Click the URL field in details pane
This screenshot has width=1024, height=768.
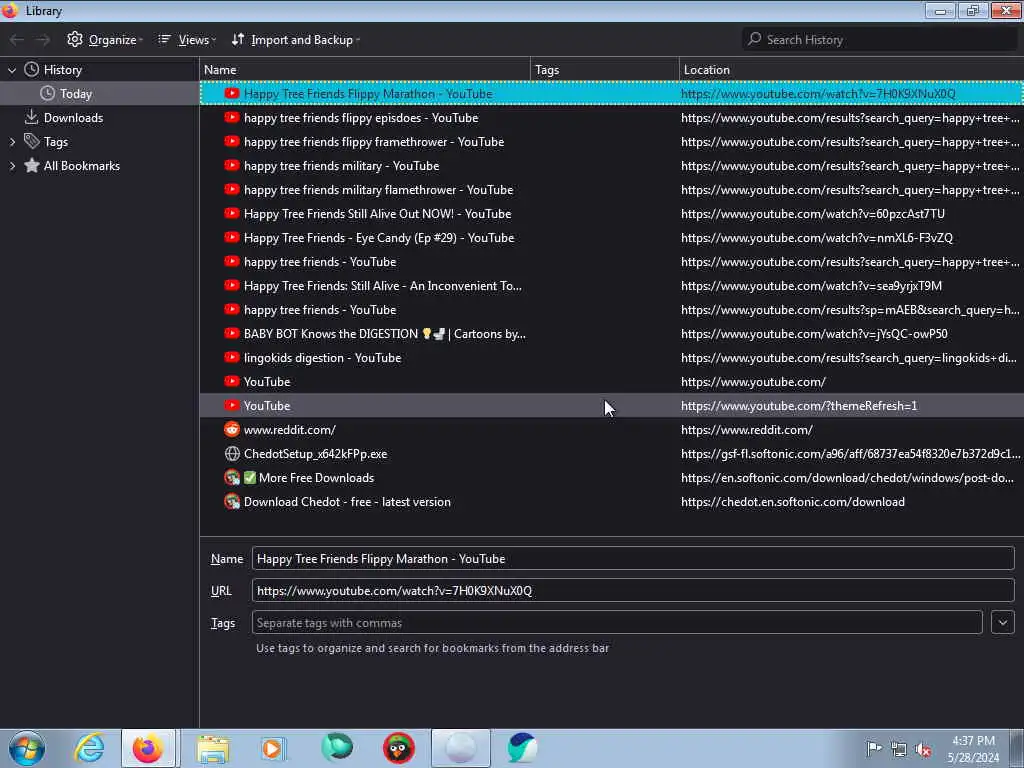(x=633, y=590)
